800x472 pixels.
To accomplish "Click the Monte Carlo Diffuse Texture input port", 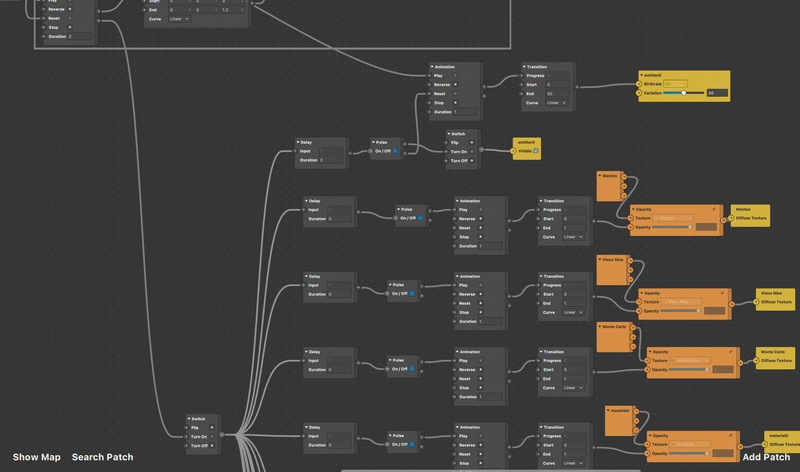I will 757,360.
